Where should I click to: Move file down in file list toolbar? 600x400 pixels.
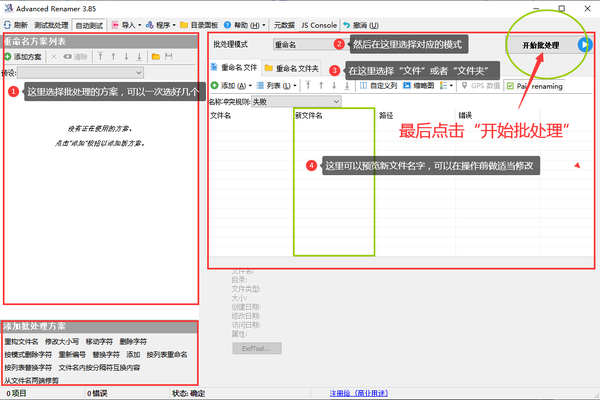pos(334,85)
